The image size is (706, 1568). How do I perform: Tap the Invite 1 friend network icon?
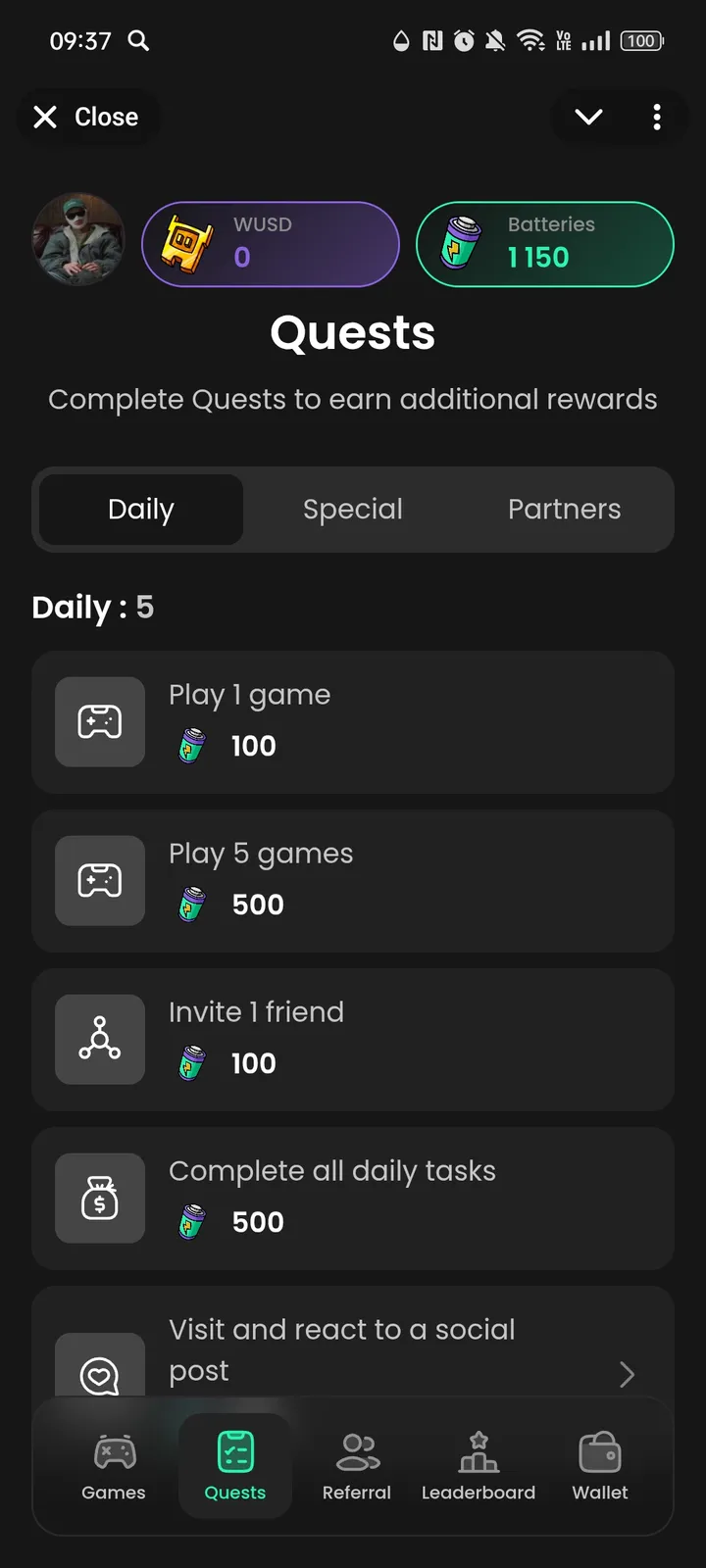(100, 1040)
